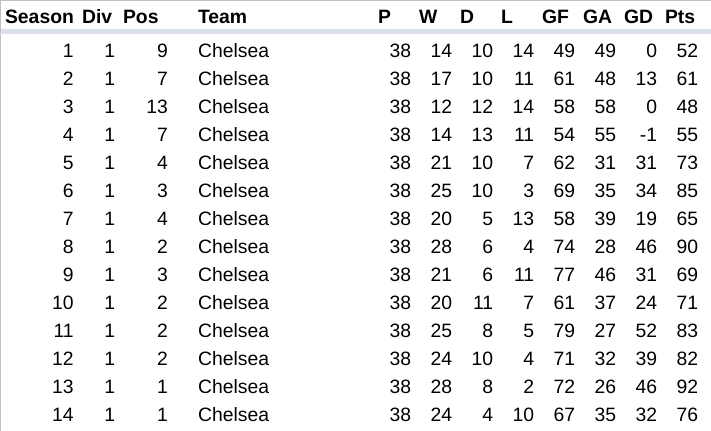
Task: Sort by the GF column header
Action: pos(555,17)
